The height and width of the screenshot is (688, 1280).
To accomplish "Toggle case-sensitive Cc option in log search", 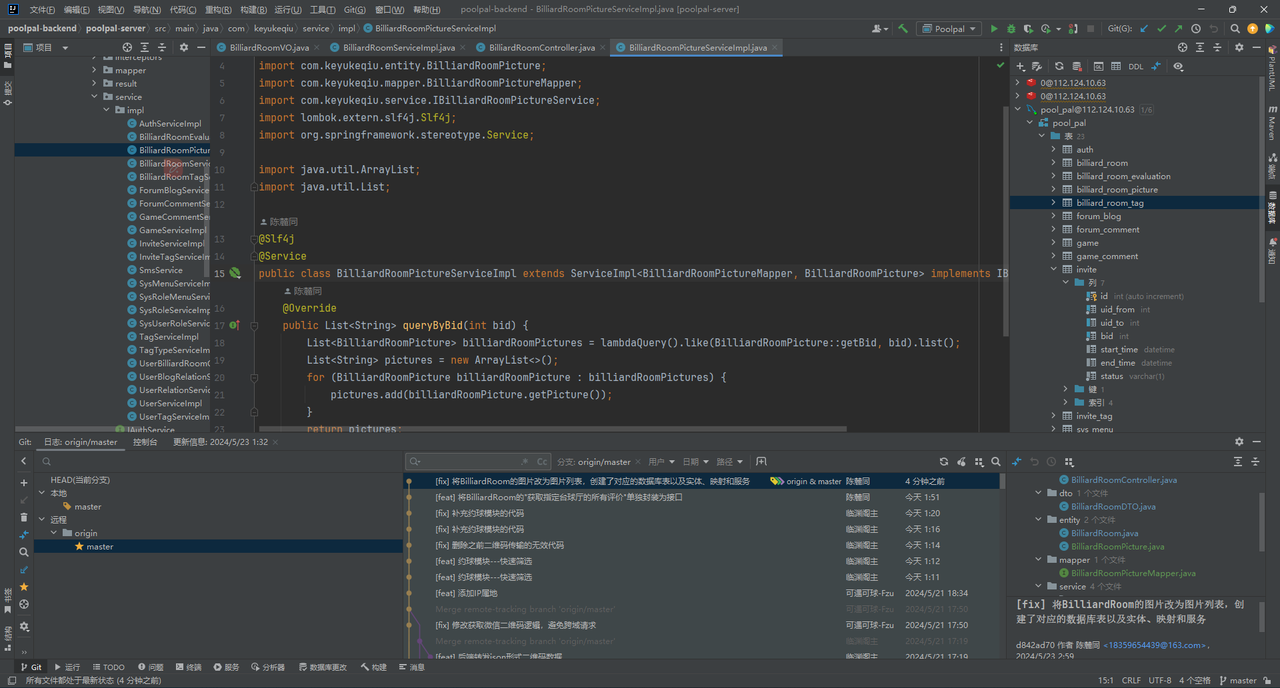I will pos(541,462).
